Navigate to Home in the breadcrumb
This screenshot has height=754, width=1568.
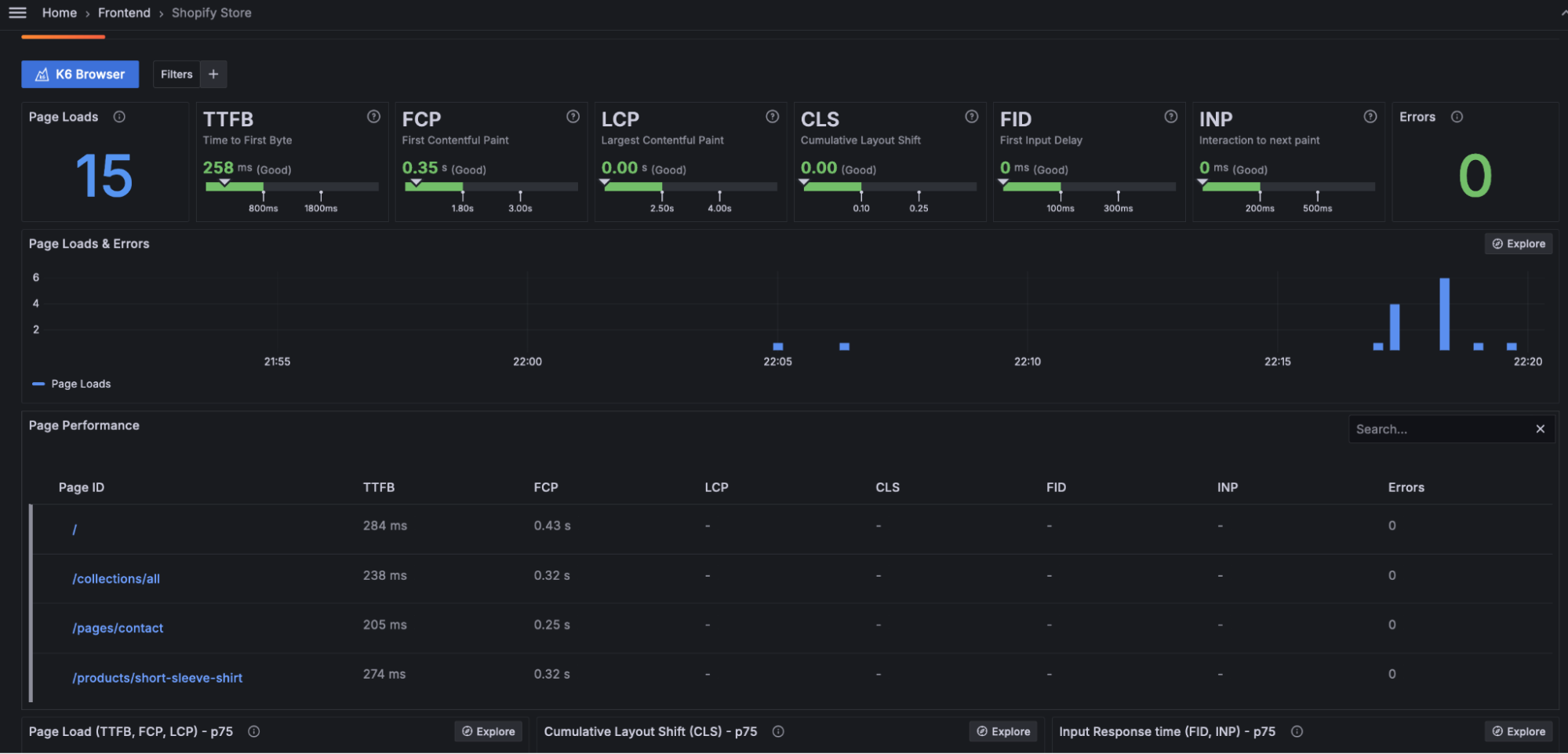(x=59, y=13)
